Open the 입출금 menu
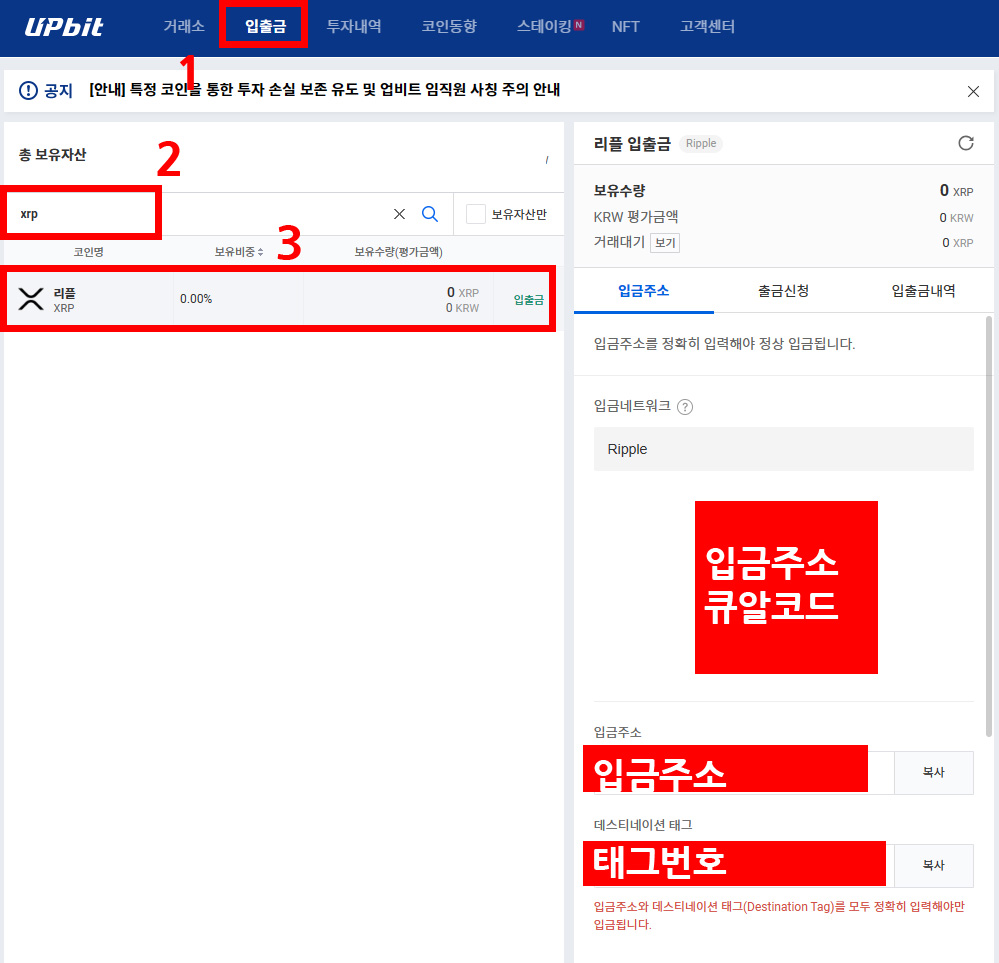Viewport: 999px width, 963px height. [266, 27]
